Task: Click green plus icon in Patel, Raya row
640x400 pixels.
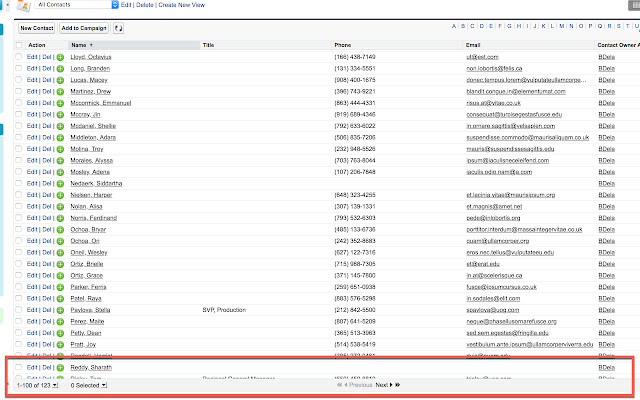Action: (x=60, y=298)
